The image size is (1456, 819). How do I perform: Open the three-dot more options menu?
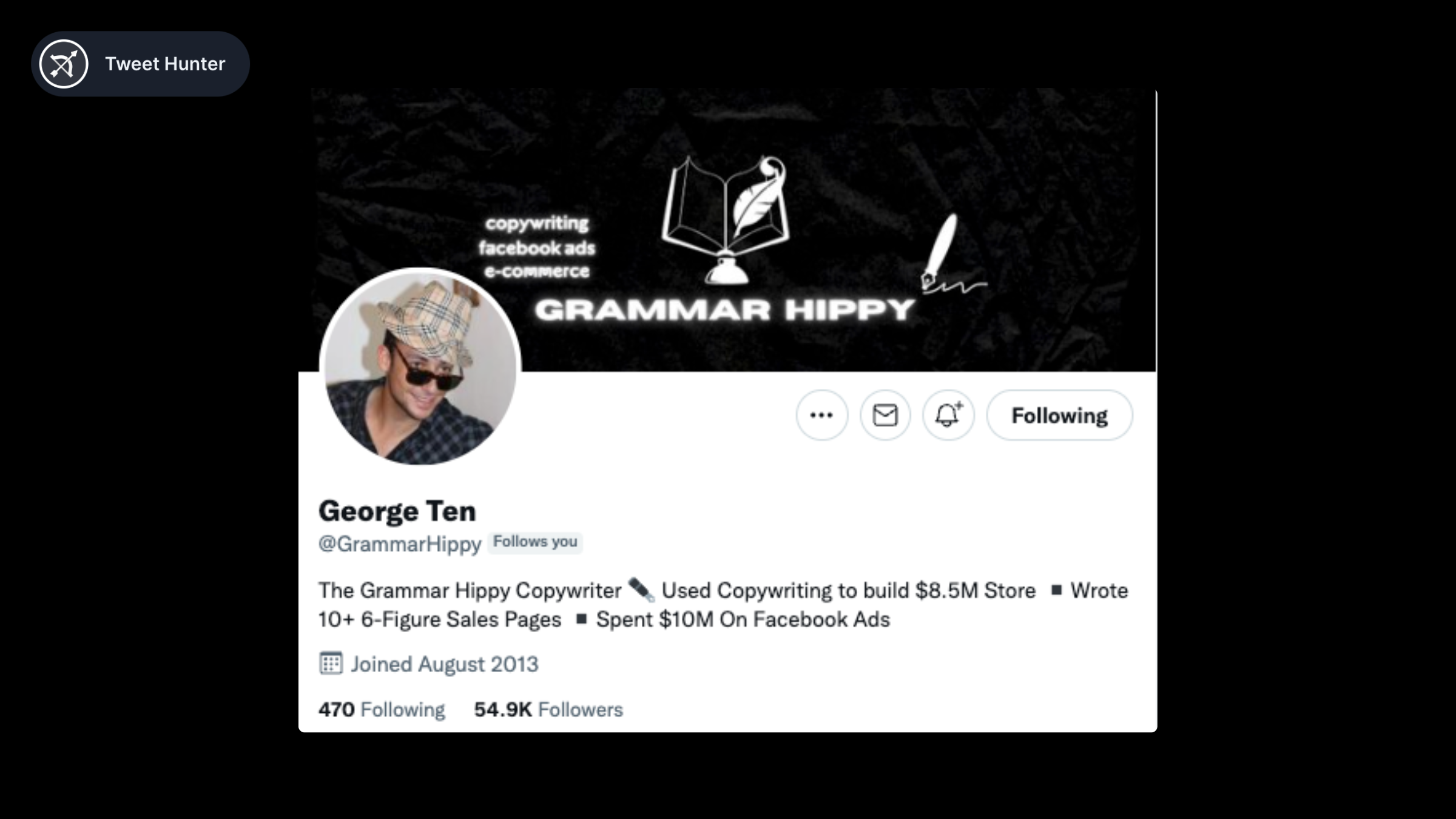(x=821, y=415)
